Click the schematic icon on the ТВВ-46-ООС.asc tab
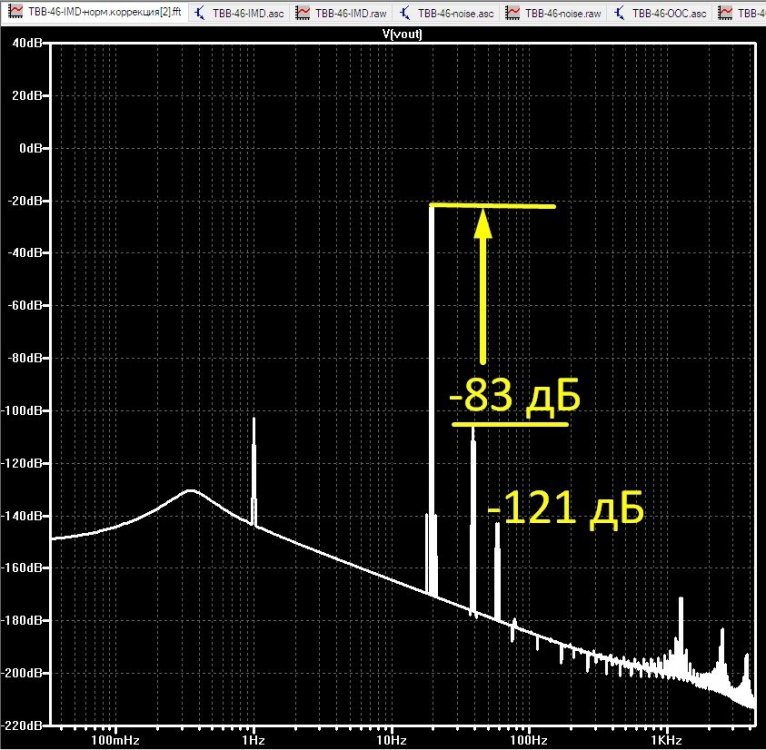 [x=619, y=13]
